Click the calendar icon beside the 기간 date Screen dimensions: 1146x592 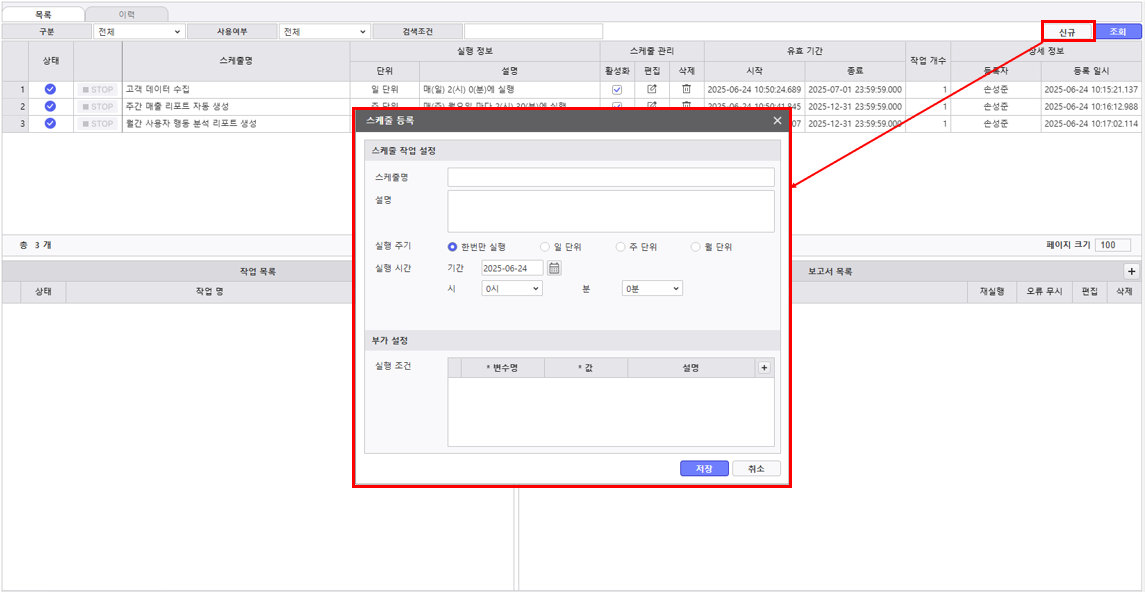click(555, 268)
